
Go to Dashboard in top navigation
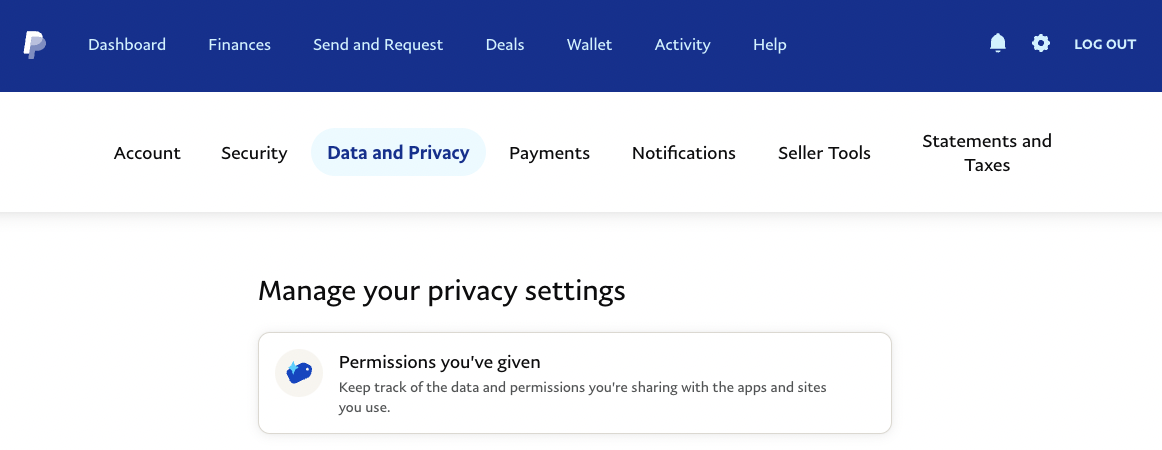(127, 44)
